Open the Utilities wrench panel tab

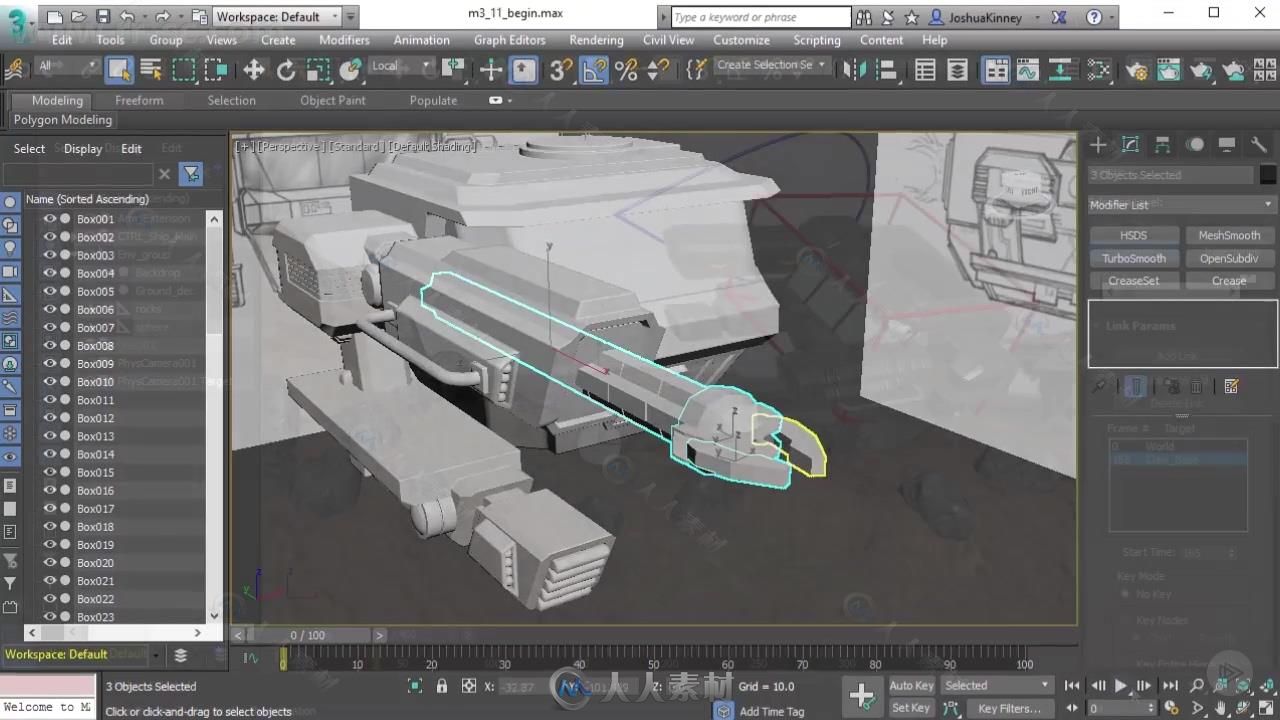click(1258, 145)
